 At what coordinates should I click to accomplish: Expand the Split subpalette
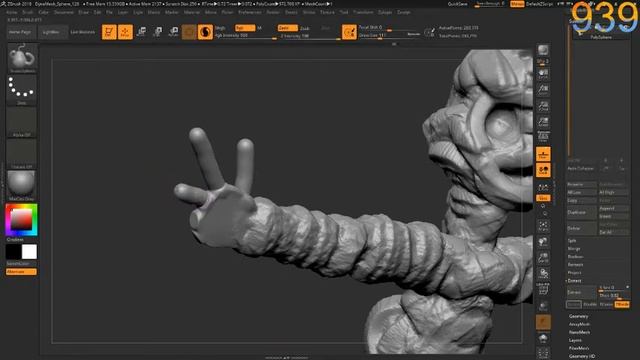point(572,241)
